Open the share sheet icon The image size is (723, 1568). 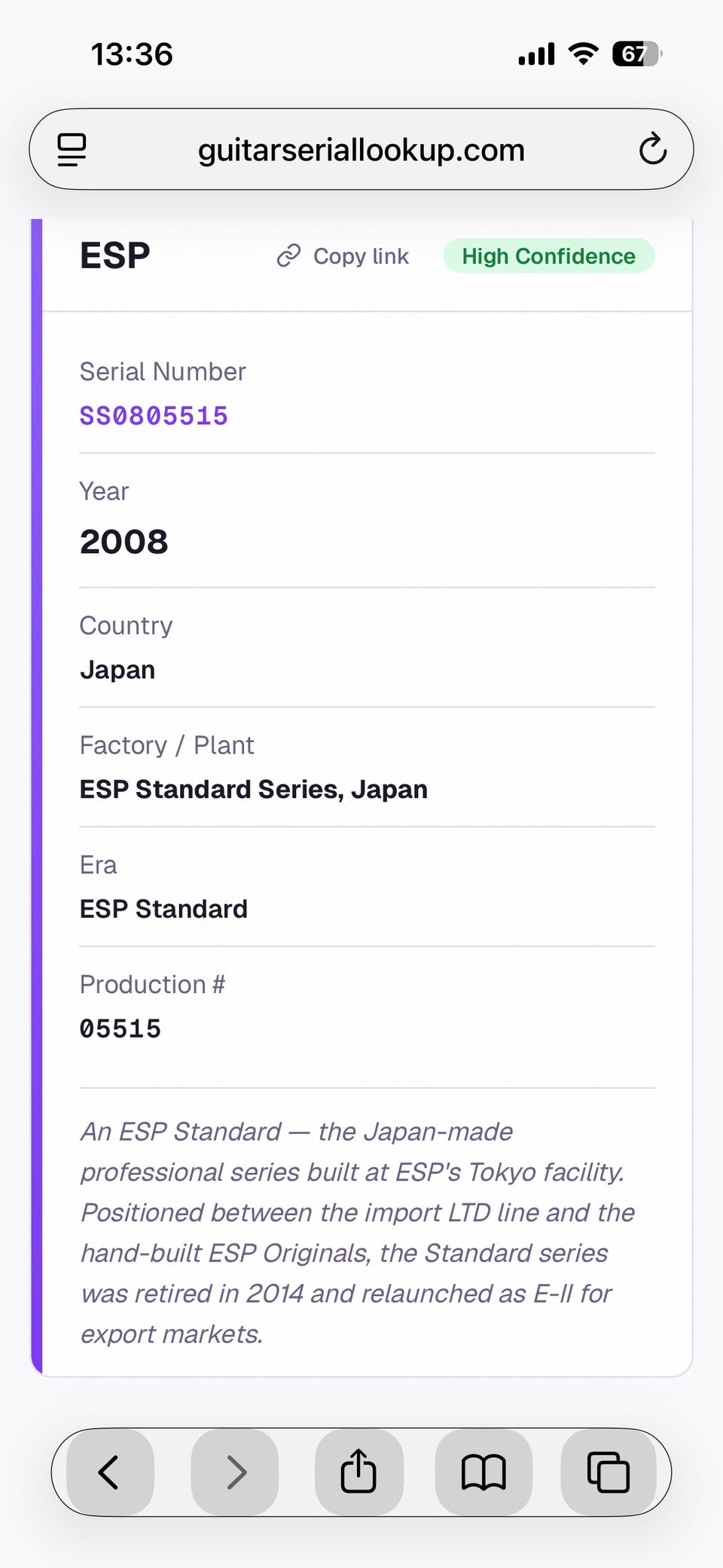click(x=358, y=1472)
